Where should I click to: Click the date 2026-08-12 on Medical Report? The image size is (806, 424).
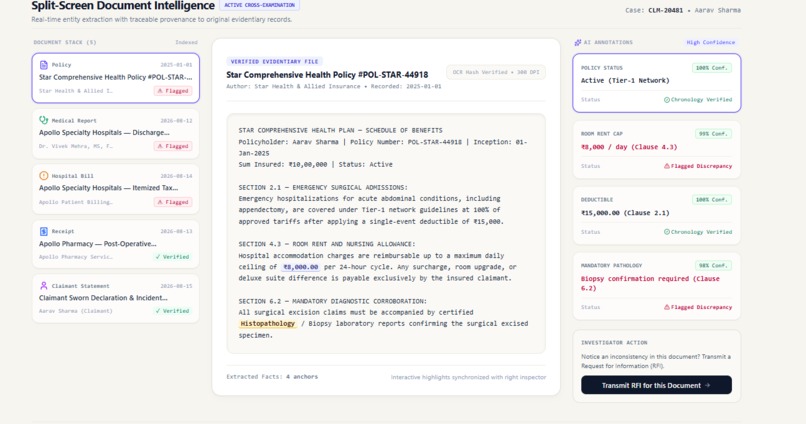[x=176, y=121]
